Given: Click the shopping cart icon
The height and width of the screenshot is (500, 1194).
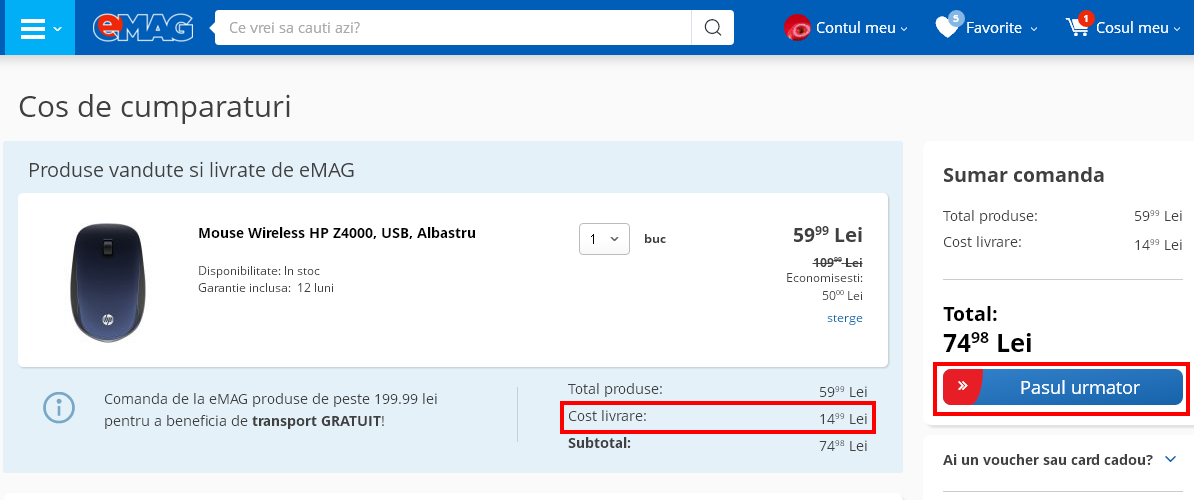Looking at the screenshot, I should point(1078,28).
